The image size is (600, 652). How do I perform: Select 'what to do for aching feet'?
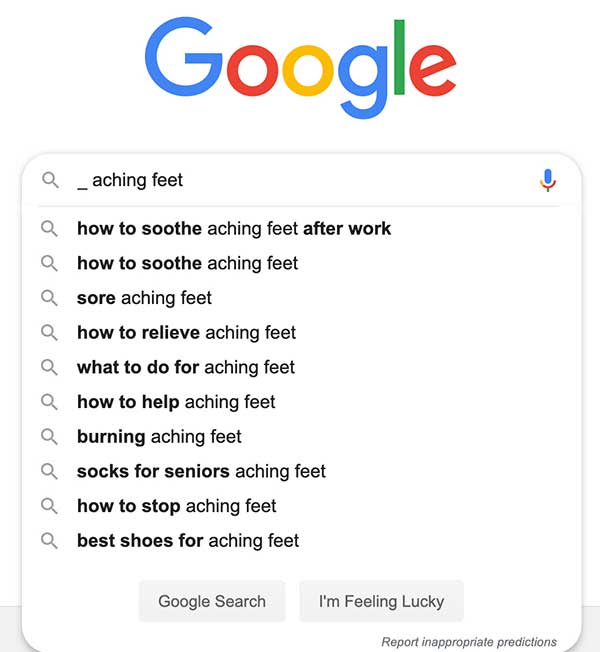[301, 367]
